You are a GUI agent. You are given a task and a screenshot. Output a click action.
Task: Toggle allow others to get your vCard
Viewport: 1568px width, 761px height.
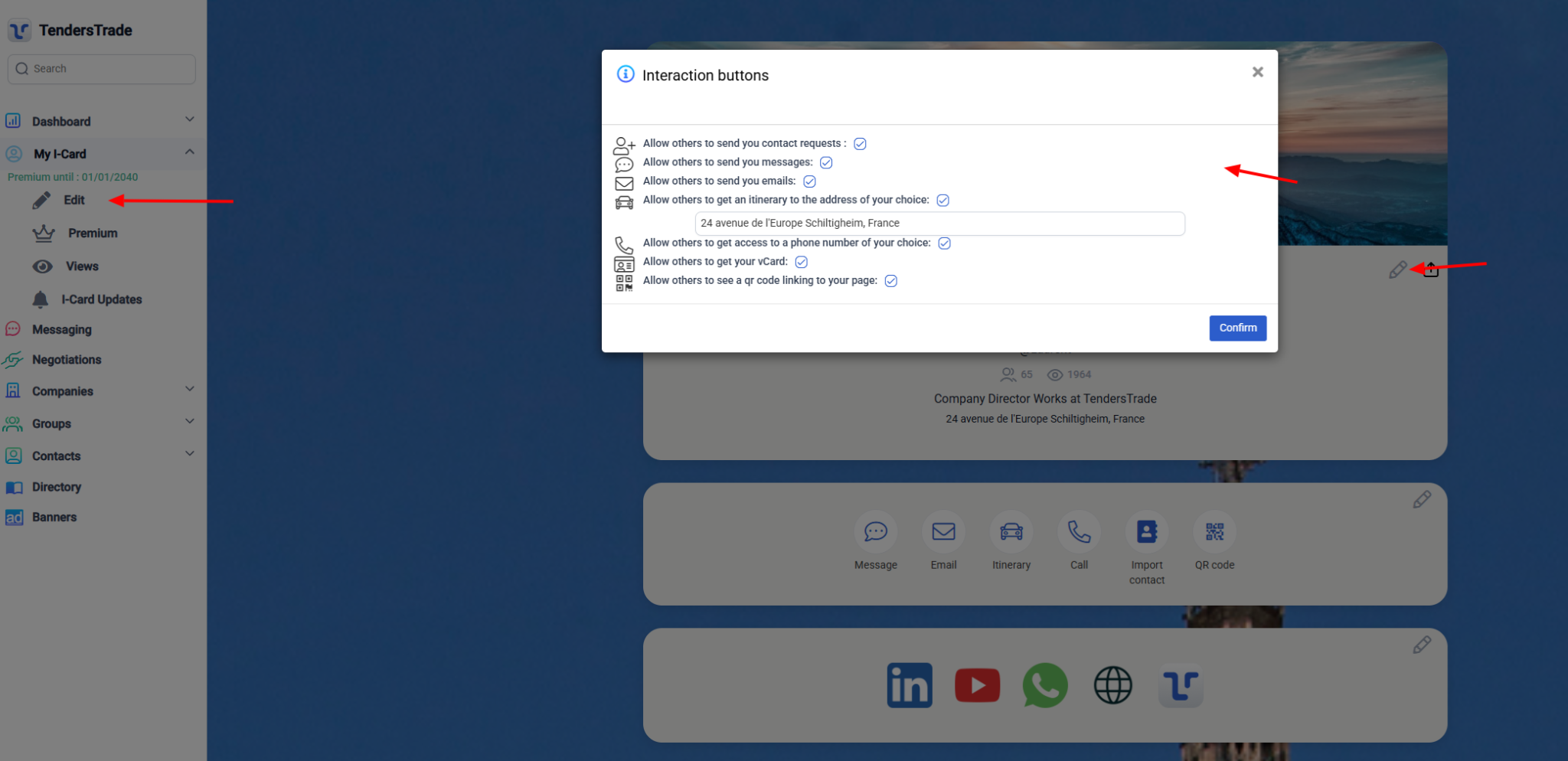[x=802, y=262]
